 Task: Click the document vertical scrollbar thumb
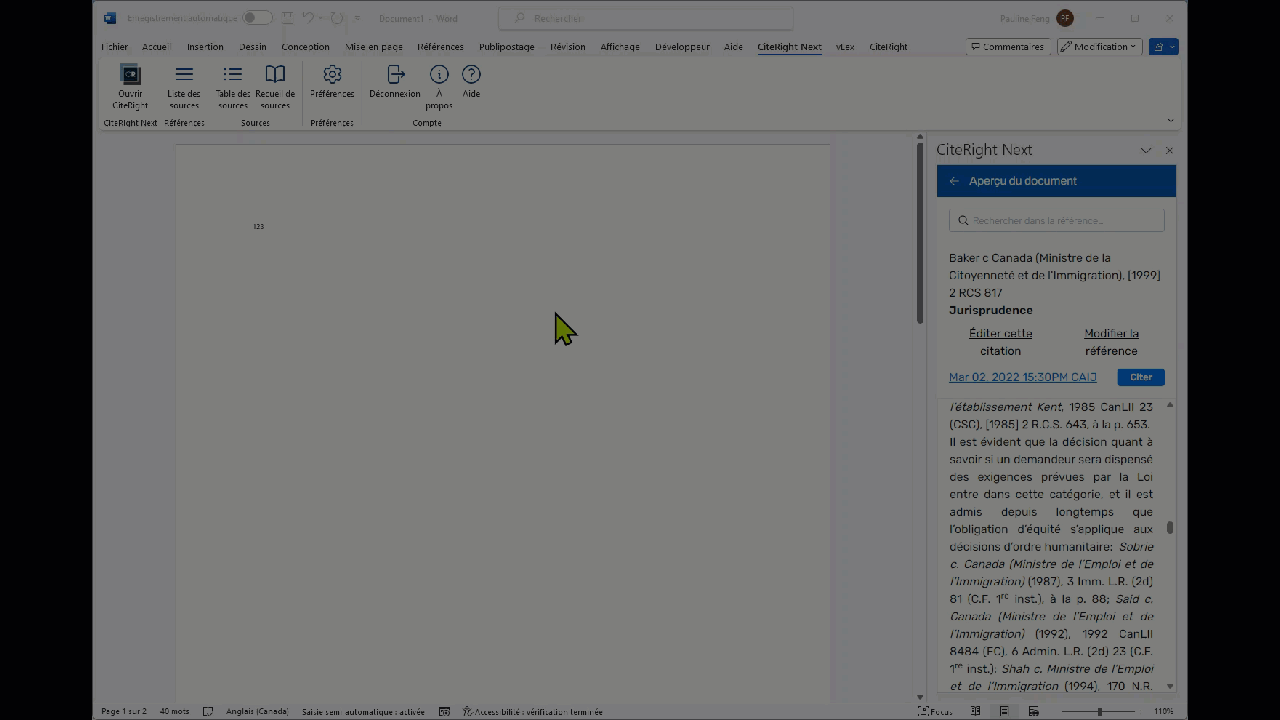tap(920, 234)
